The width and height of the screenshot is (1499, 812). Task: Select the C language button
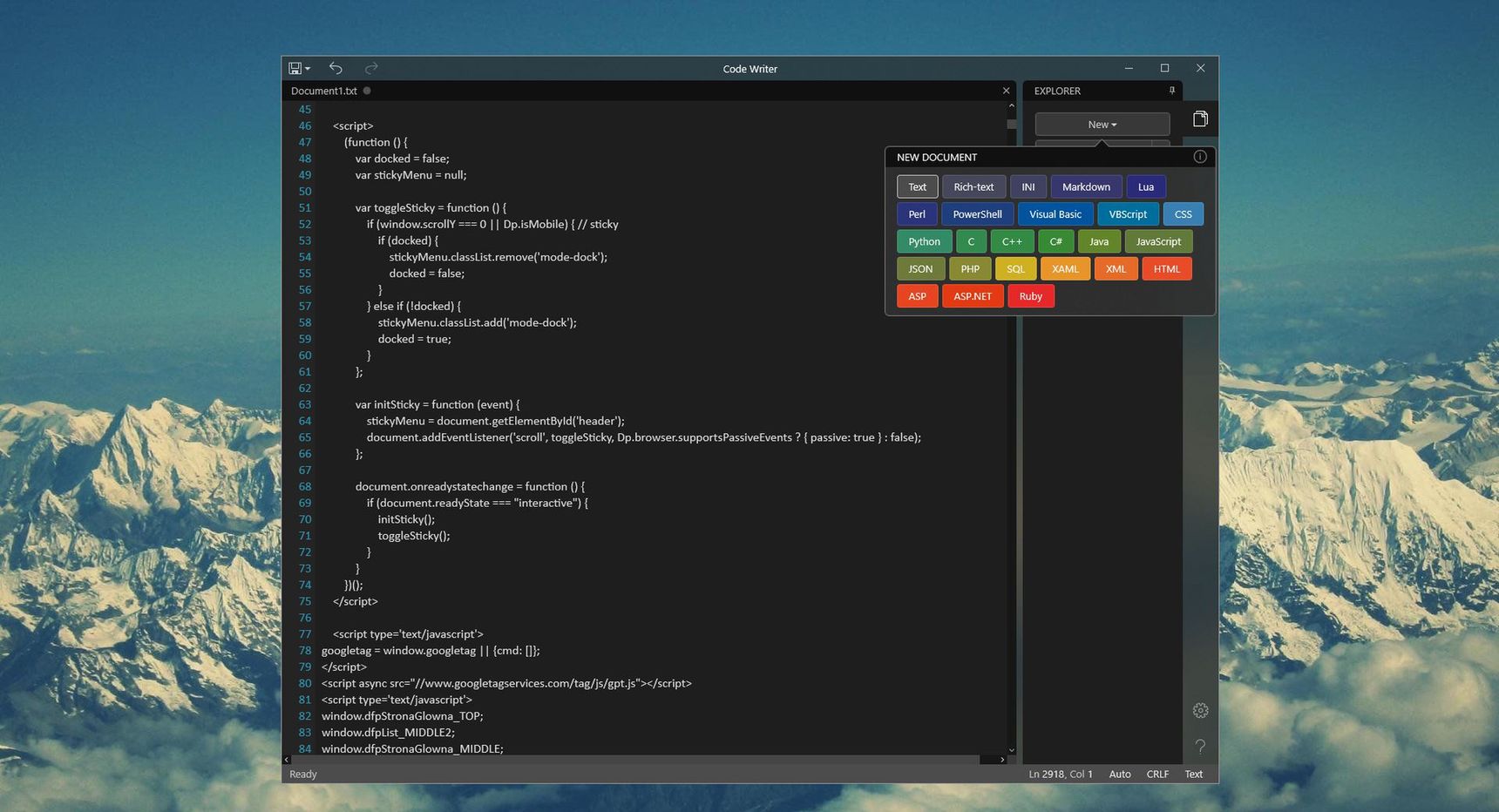[x=971, y=242]
